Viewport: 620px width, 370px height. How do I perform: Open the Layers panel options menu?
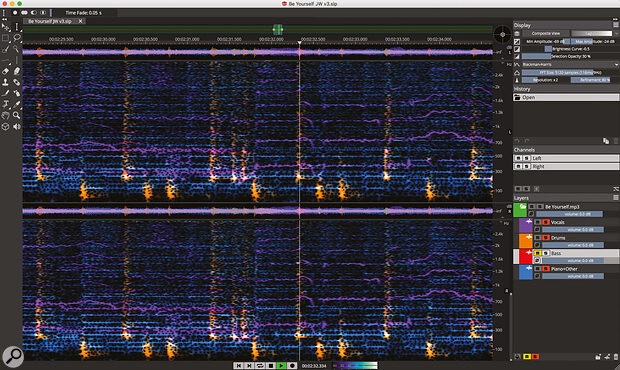pyautogui.click(x=616, y=198)
